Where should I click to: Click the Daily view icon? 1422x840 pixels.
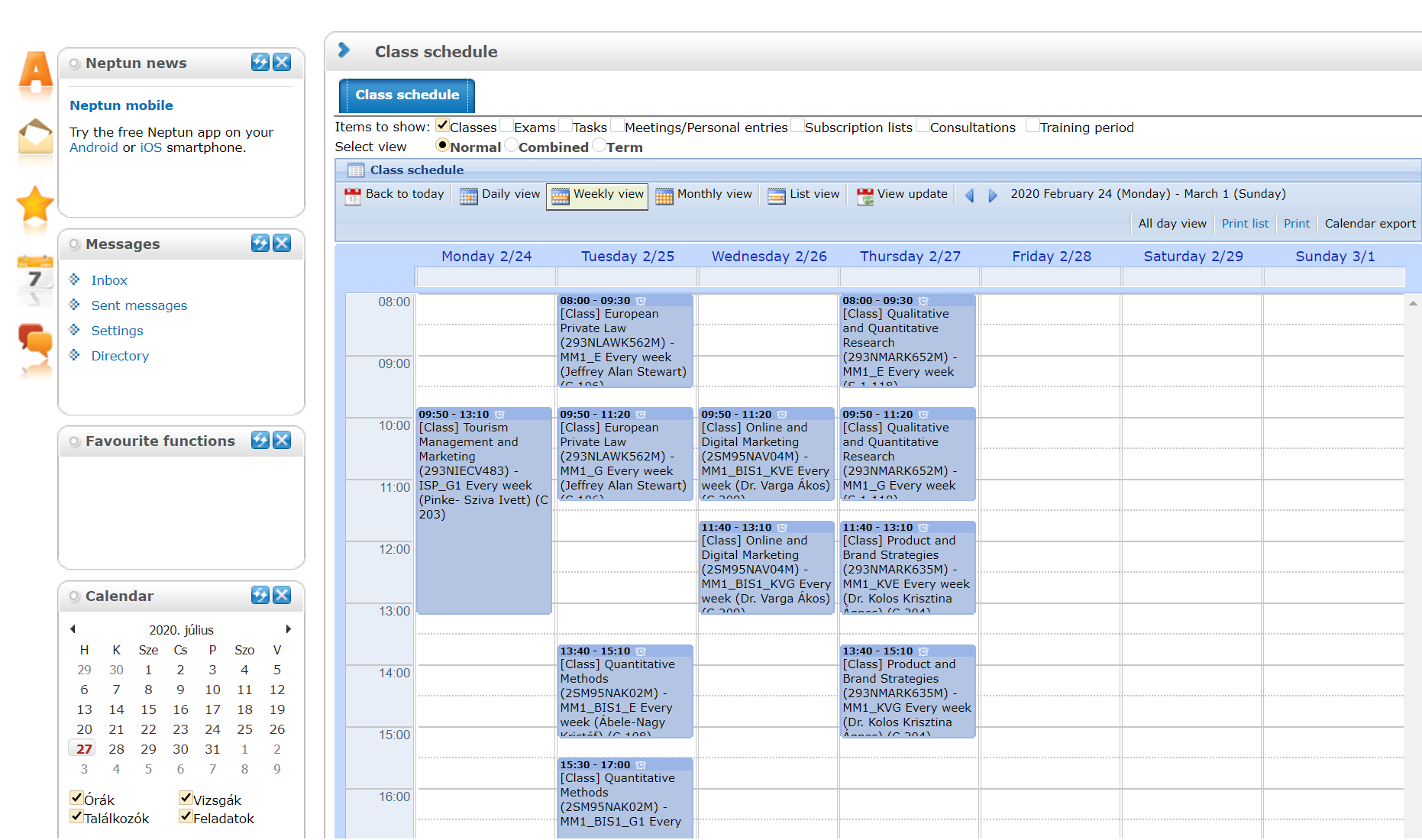click(x=469, y=196)
